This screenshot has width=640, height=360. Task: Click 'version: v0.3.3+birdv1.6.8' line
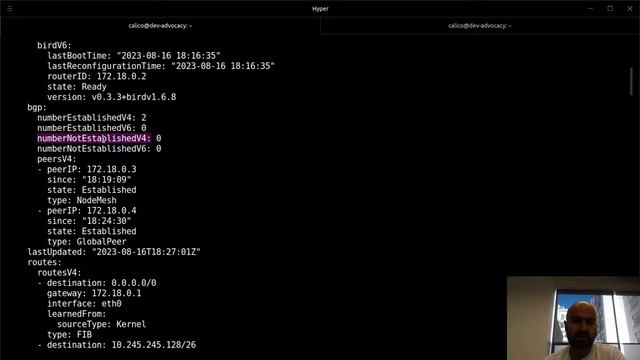coord(111,97)
